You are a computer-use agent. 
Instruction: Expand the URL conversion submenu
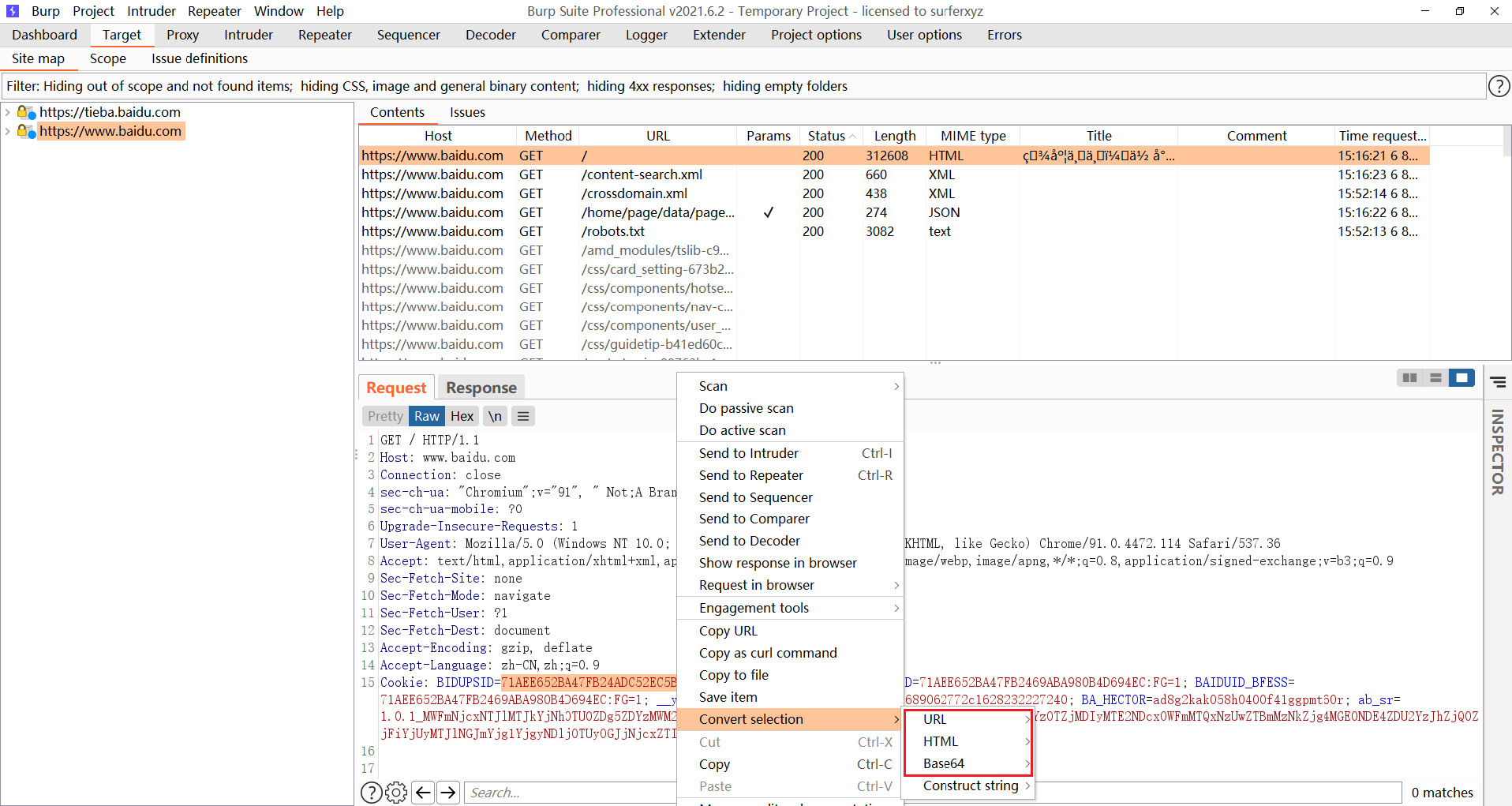pyautogui.click(x=968, y=719)
